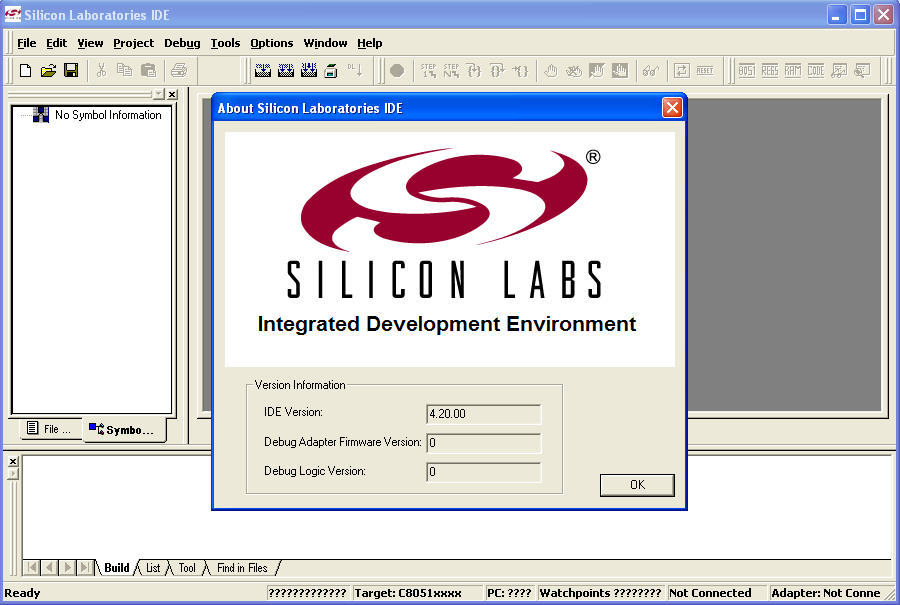900x605 pixels.
Task: Open the 8051 SFR view icon
Action: (746, 70)
